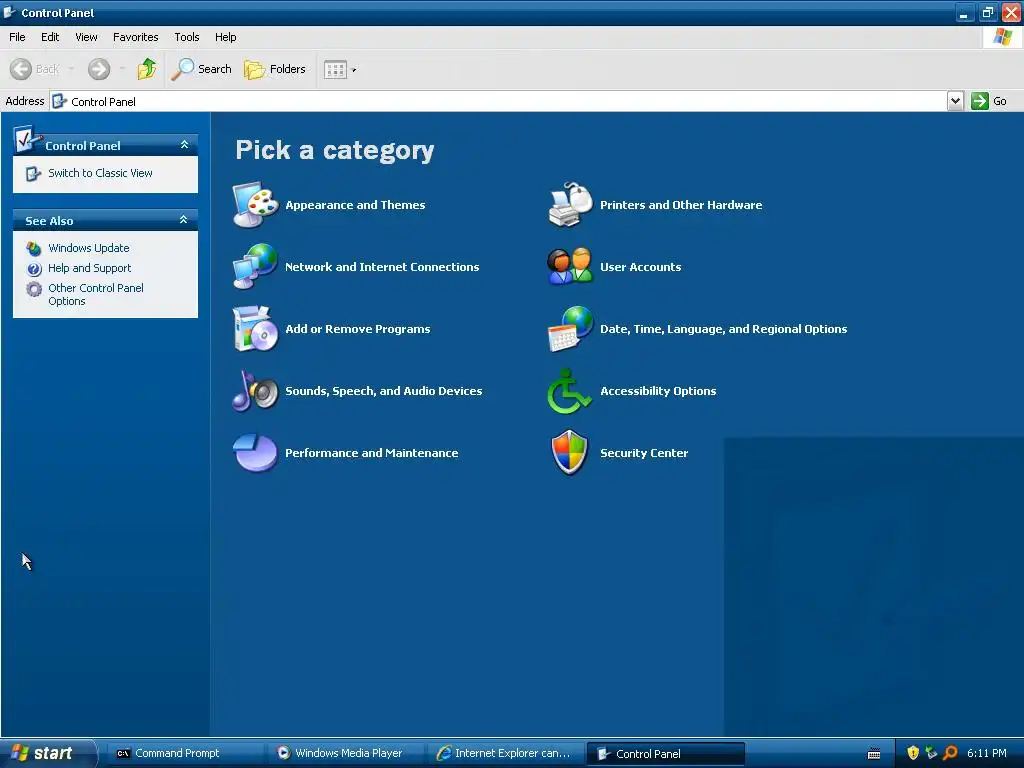The image size is (1024, 768).
Task: Open the Help menu
Action: click(225, 37)
